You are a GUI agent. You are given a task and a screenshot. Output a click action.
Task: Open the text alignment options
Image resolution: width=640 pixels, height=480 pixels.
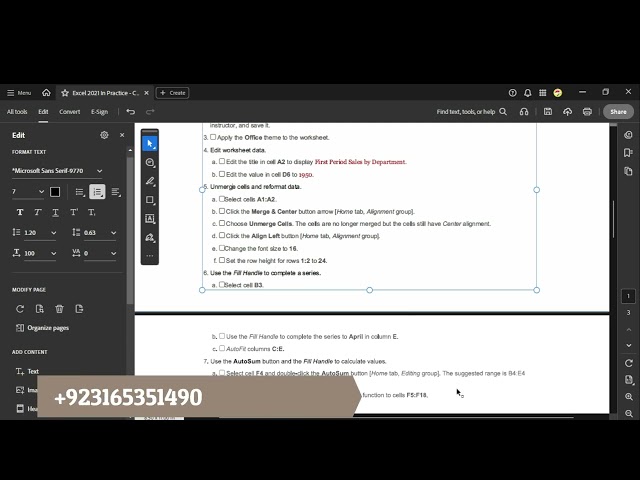[x=116, y=192]
